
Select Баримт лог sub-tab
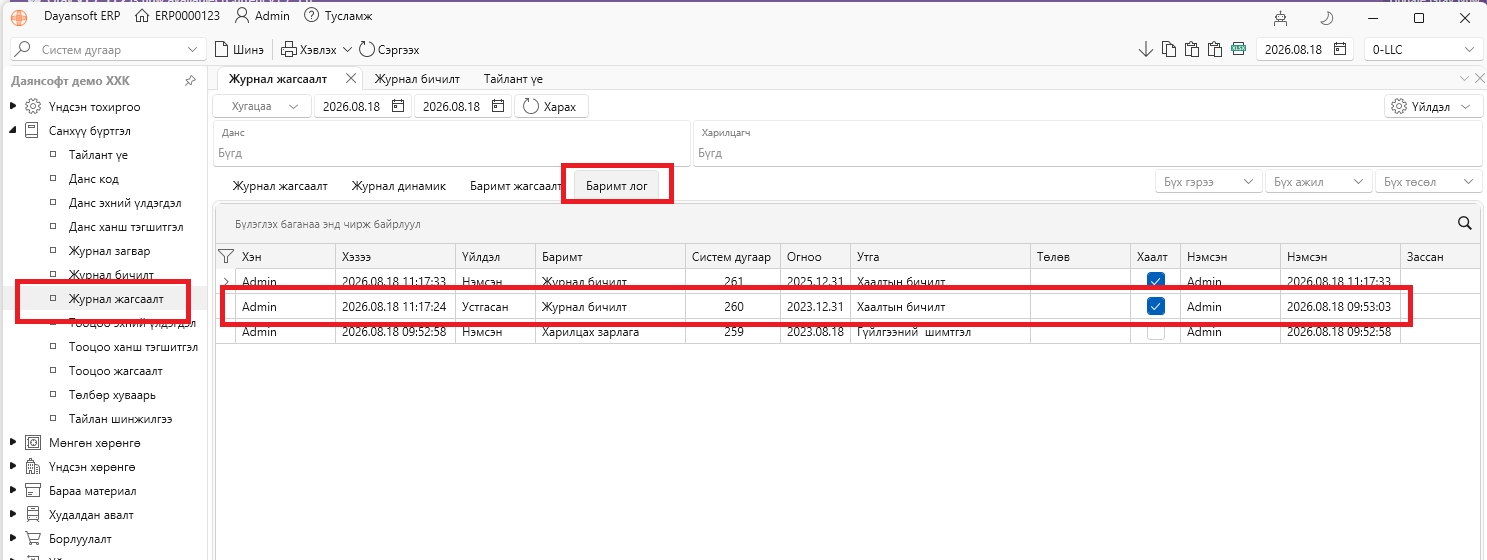click(616, 186)
